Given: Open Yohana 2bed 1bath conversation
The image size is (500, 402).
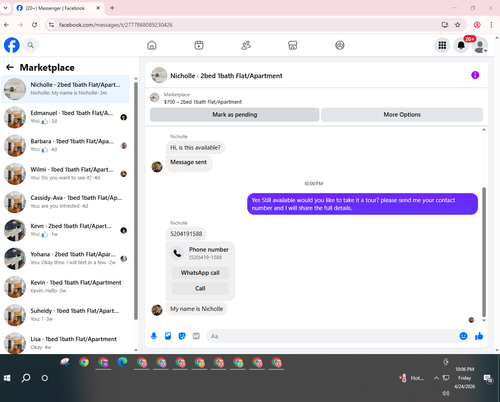Looking at the screenshot, I should point(66,258).
